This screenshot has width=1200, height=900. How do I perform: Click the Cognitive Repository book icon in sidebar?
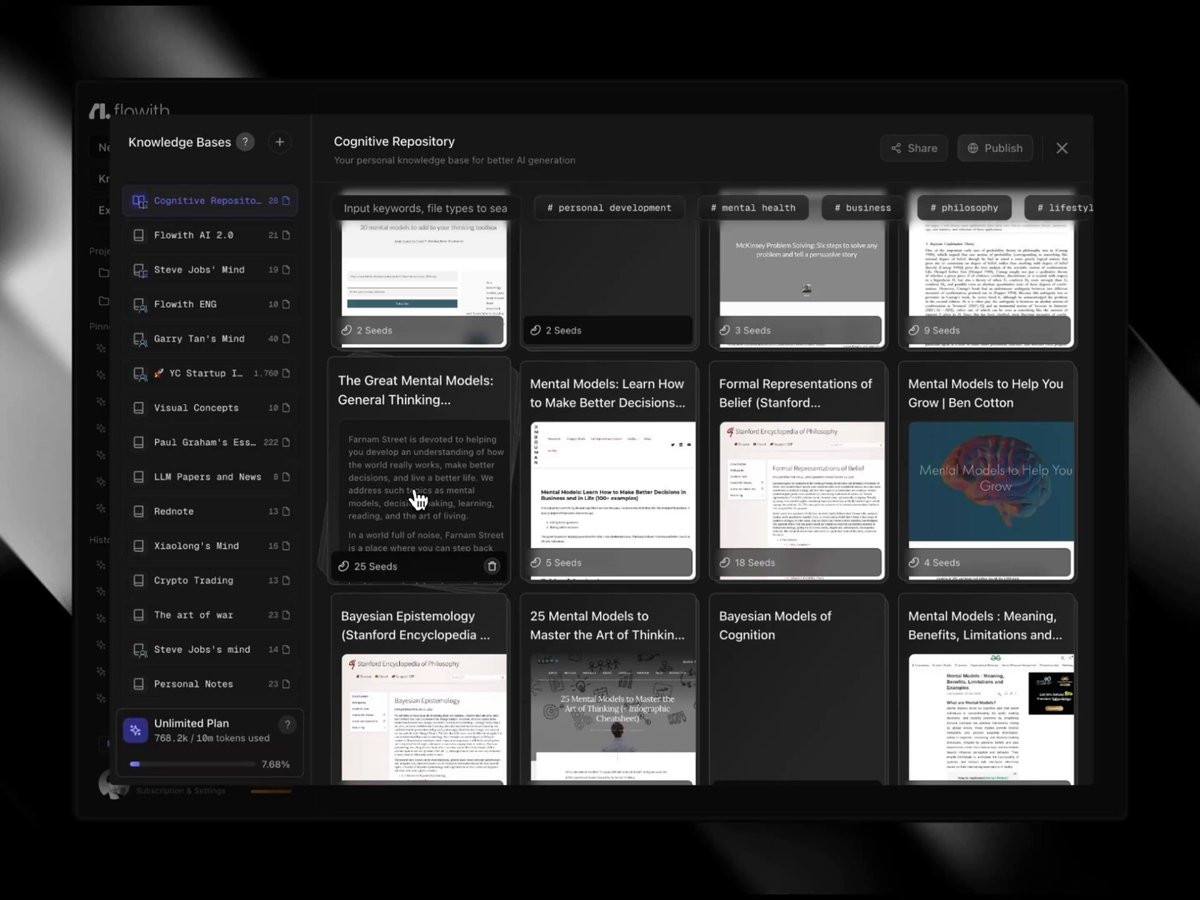tap(140, 201)
